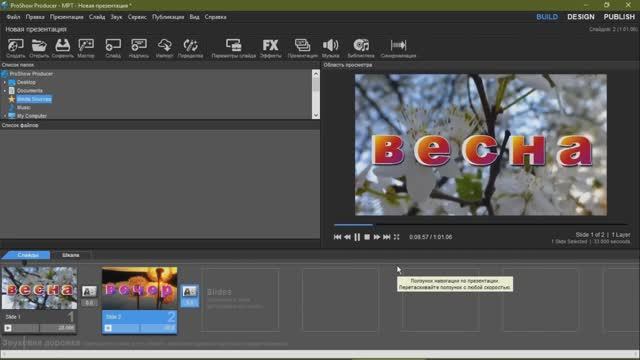Click the Открыть (Open) folder icon
Screen dimensions: 640x360
point(39,48)
